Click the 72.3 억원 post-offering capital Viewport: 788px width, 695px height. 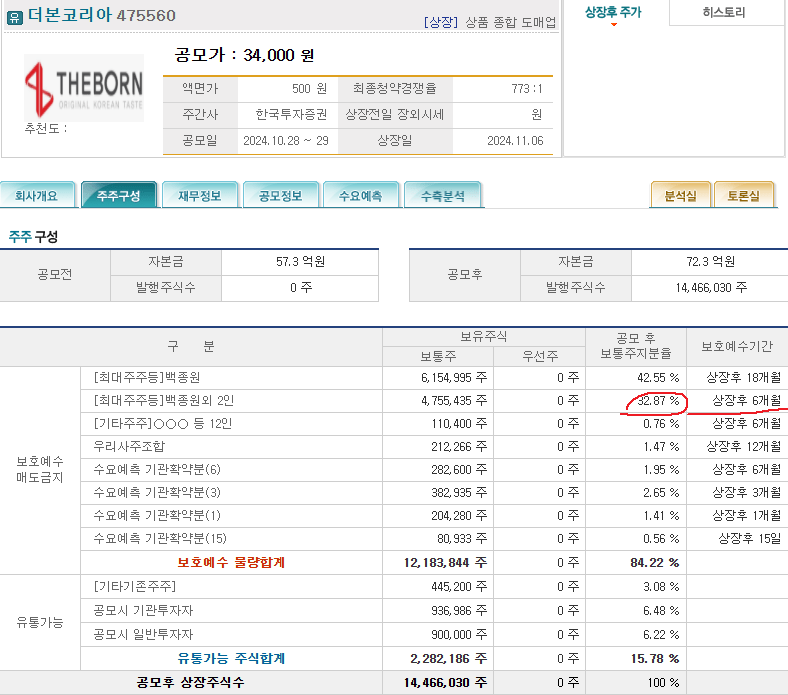pyautogui.click(x=710, y=262)
